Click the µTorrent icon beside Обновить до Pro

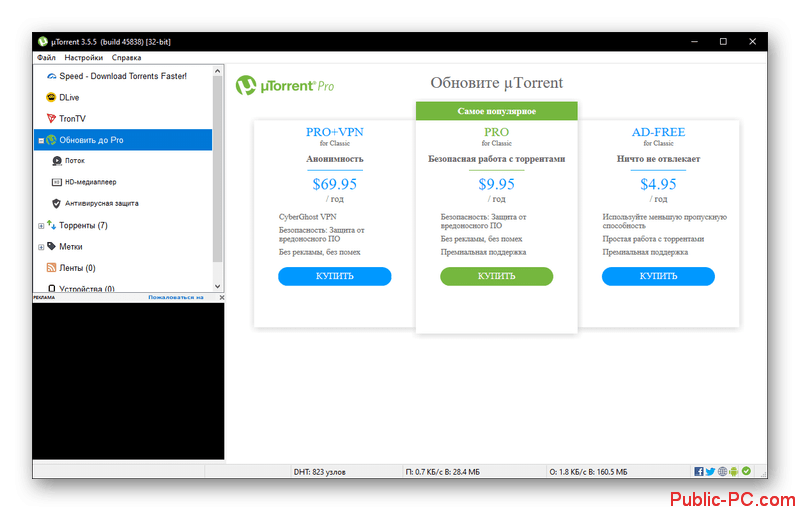point(51,140)
